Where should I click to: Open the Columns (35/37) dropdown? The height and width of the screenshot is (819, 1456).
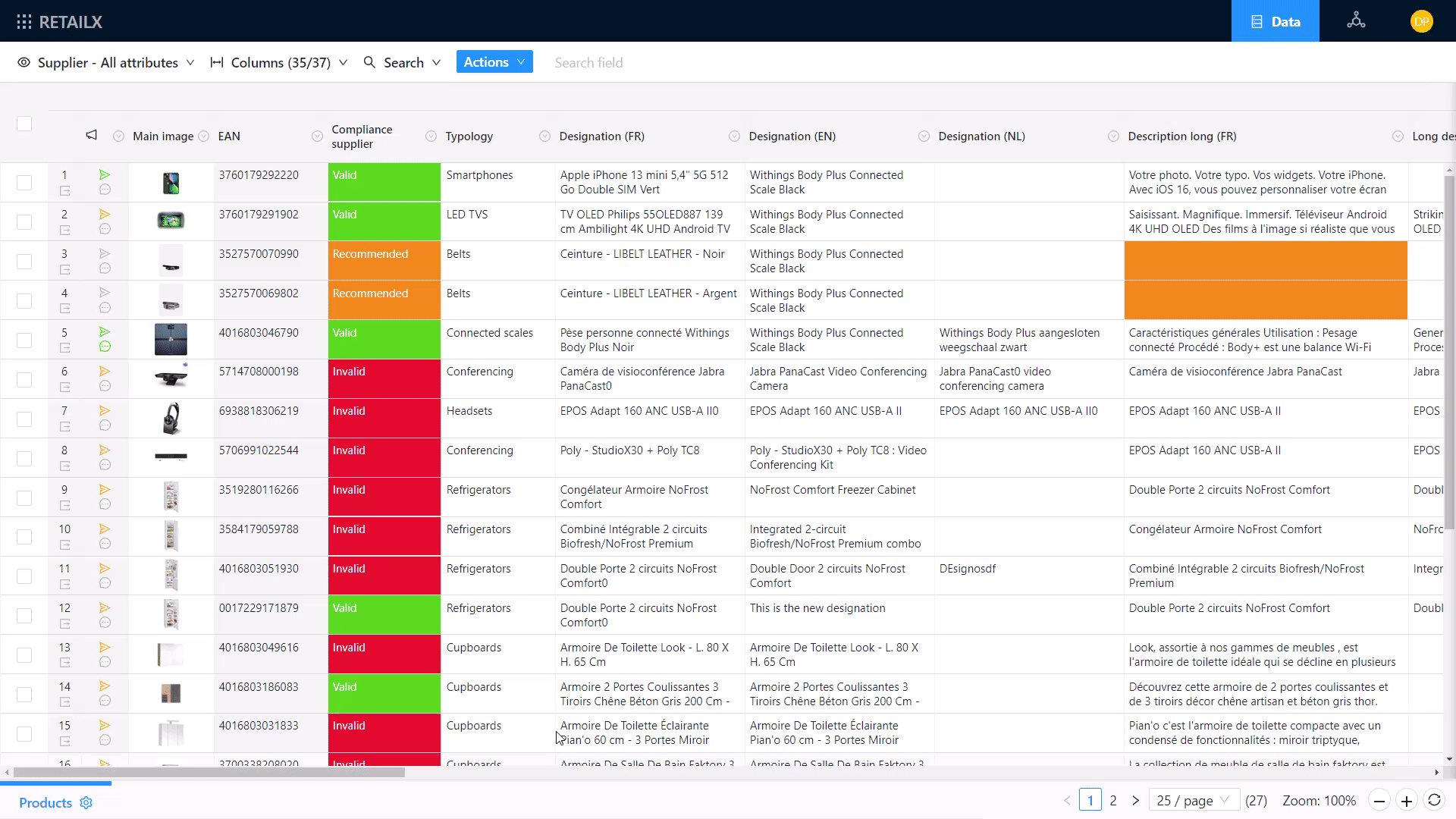[279, 63]
